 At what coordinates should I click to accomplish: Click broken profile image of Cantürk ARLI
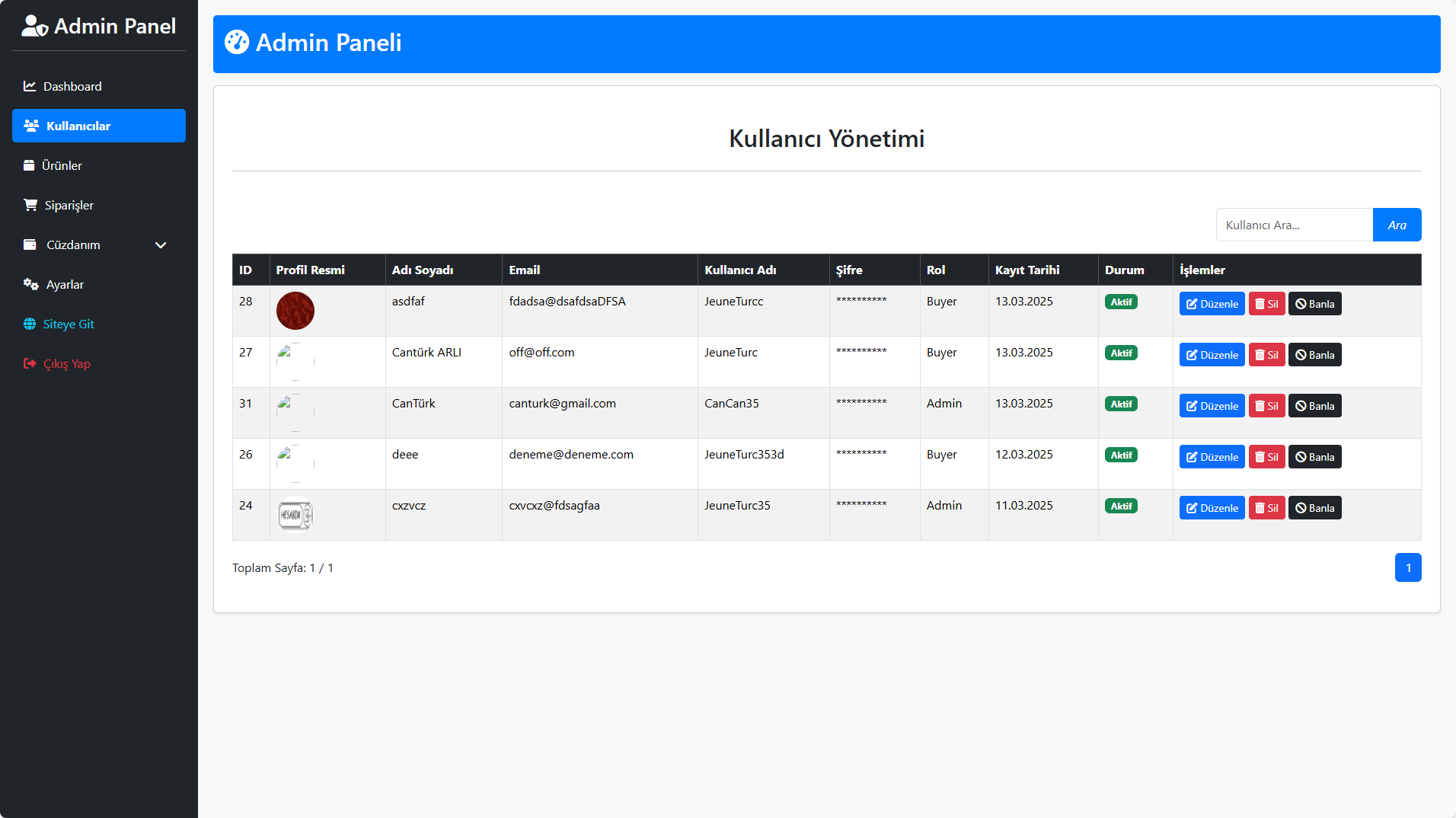point(295,362)
